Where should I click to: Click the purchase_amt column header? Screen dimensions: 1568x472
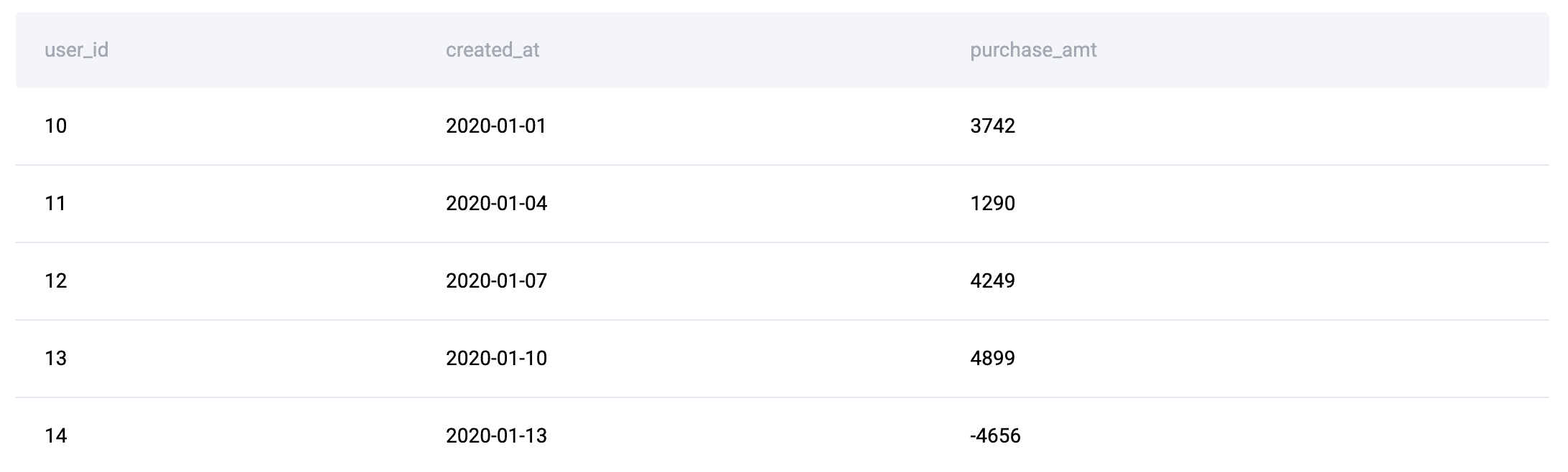click(1033, 50)
